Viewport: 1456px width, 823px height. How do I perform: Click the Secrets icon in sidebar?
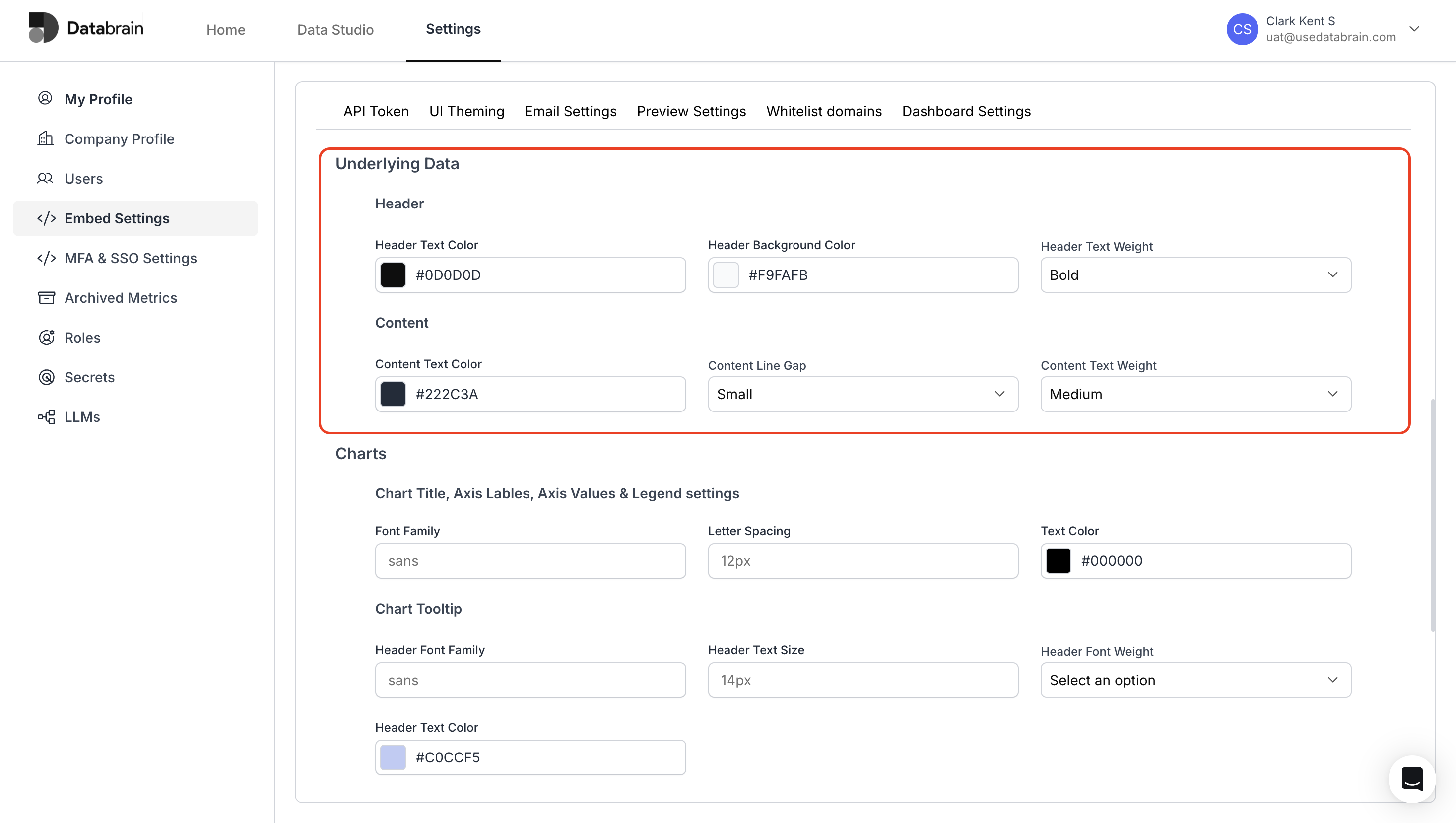[46, 377]
